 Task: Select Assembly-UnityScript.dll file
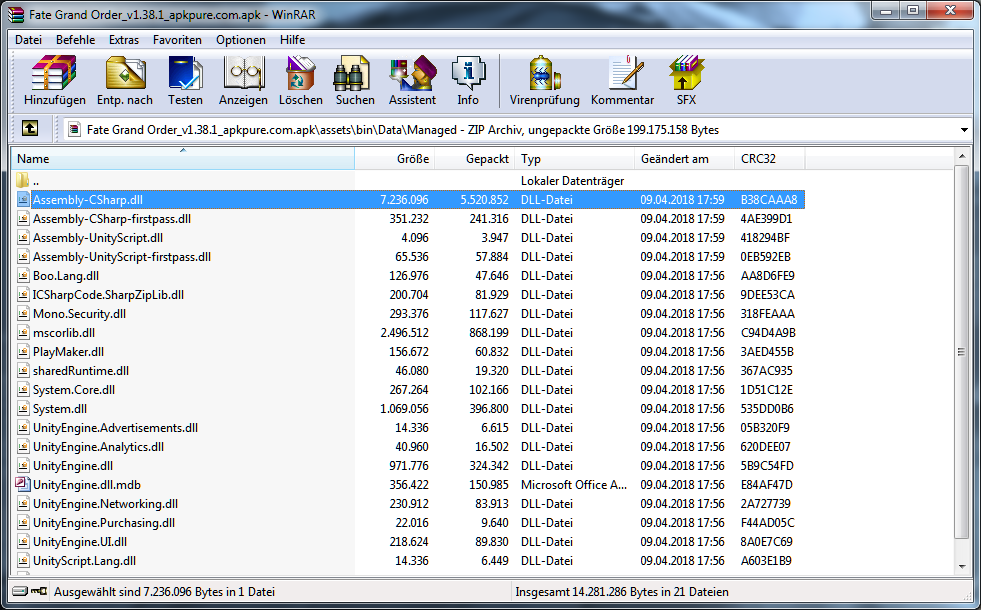(98, 238)
